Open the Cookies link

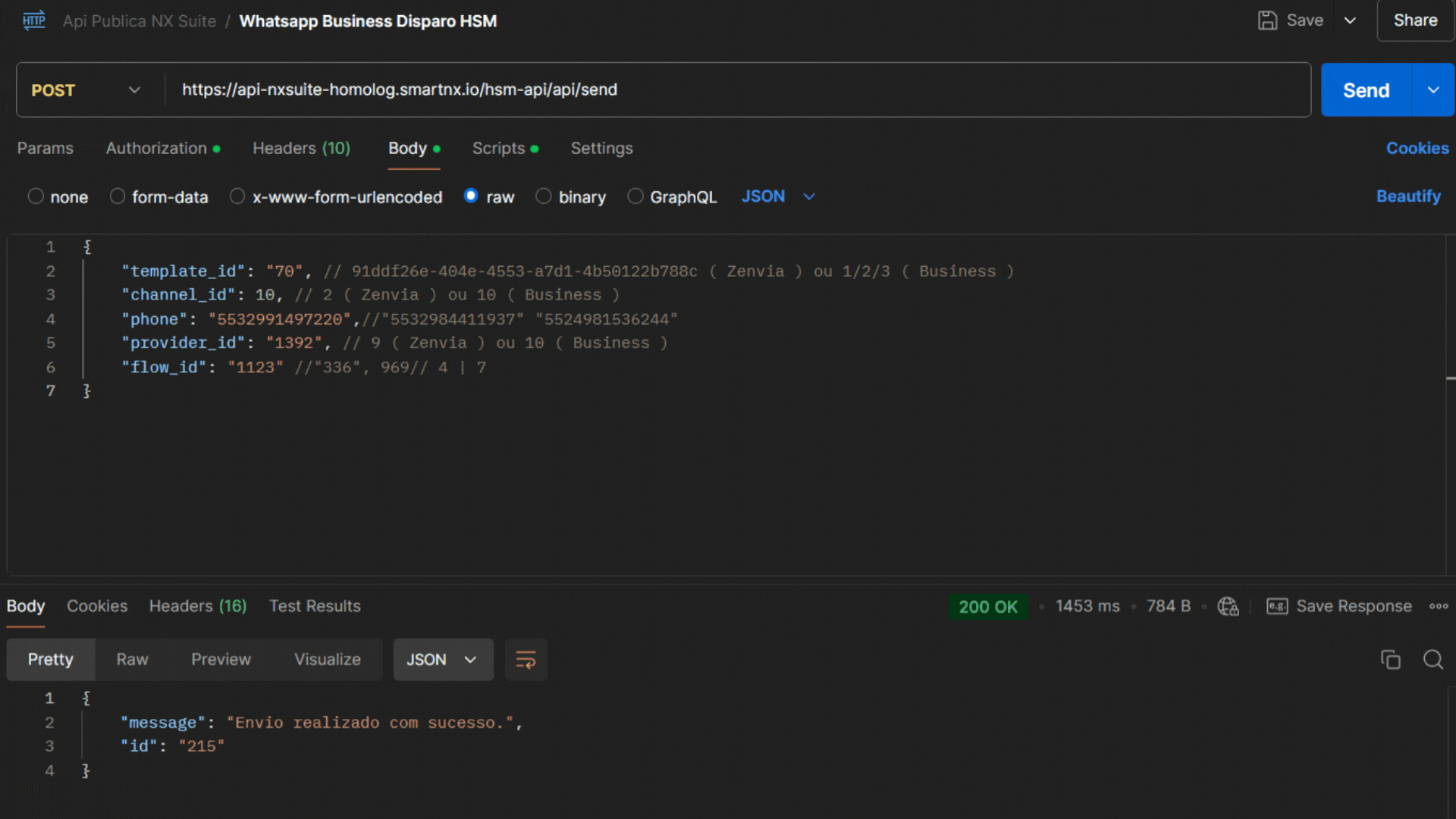[1417, 149]
